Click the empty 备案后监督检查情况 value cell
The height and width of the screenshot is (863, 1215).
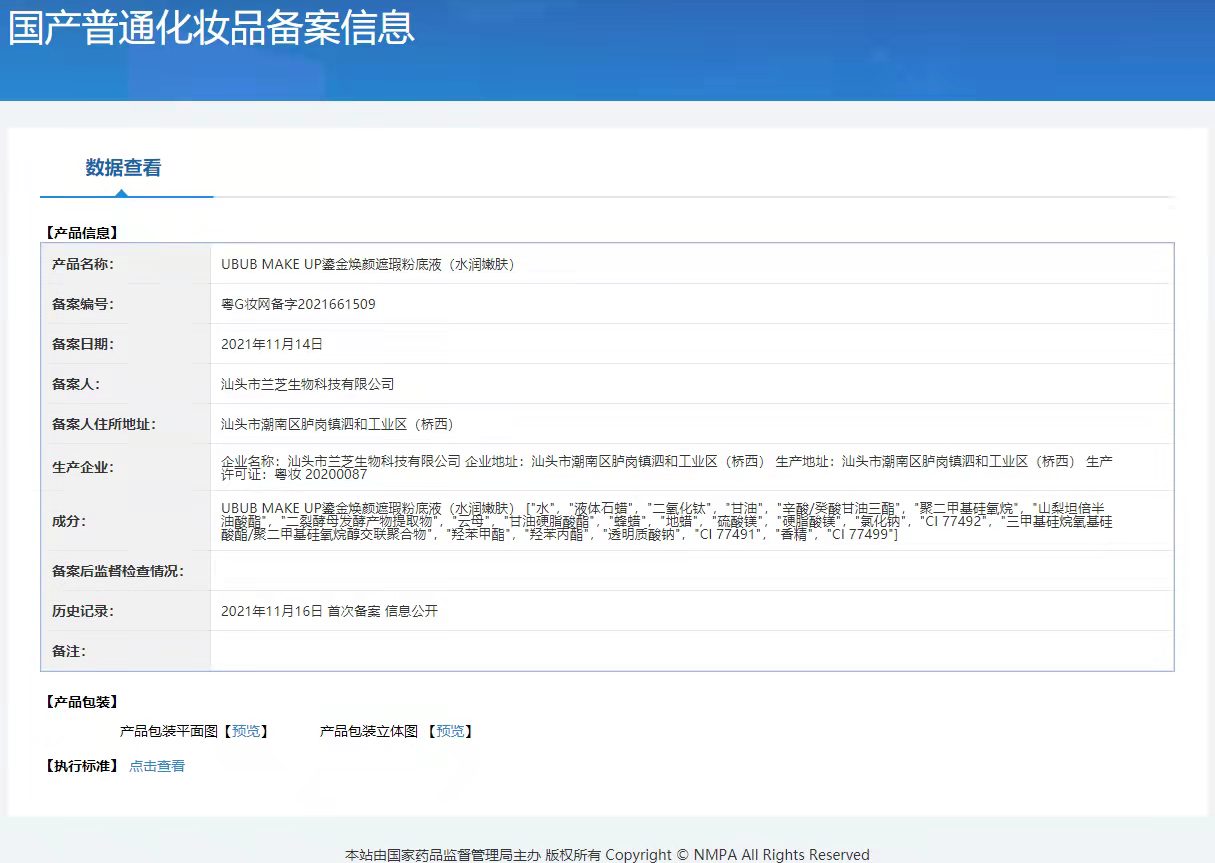point(690,571)
